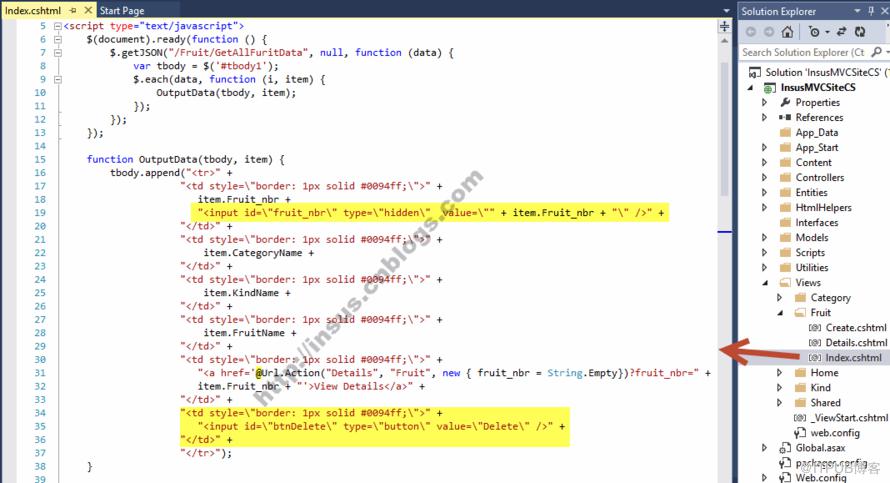The height and width of the screenshot is (483, 890).
Task: Click the Global.asax file icon
Action: coord(785,448)
